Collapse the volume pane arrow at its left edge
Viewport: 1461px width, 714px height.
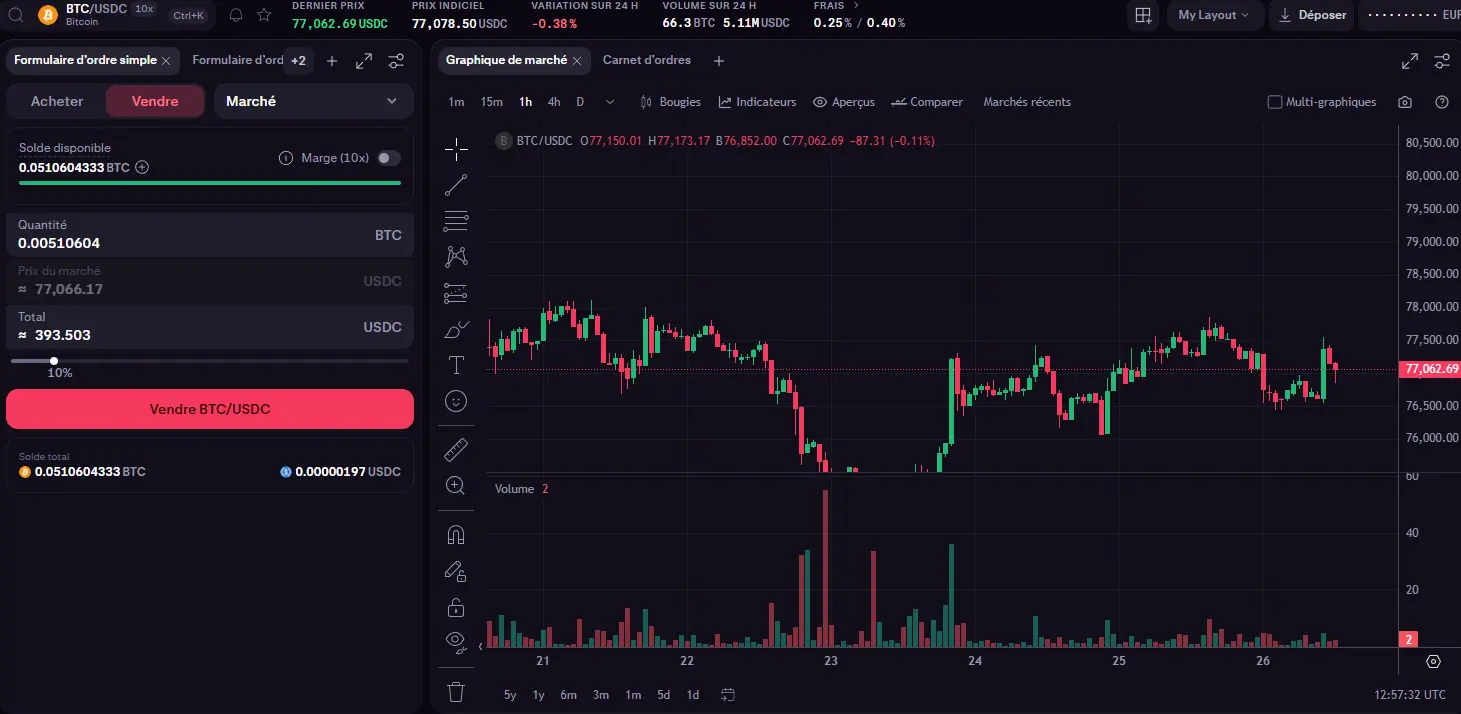[481, 647]
